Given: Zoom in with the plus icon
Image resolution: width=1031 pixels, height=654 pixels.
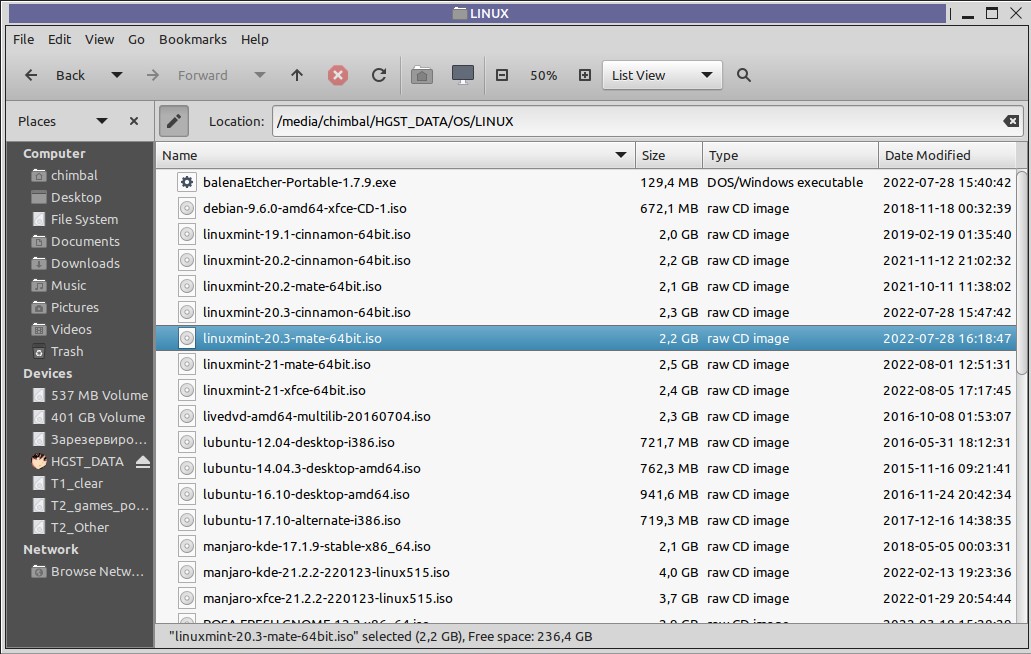Looking at the screenshot, I should coord(585,75).
